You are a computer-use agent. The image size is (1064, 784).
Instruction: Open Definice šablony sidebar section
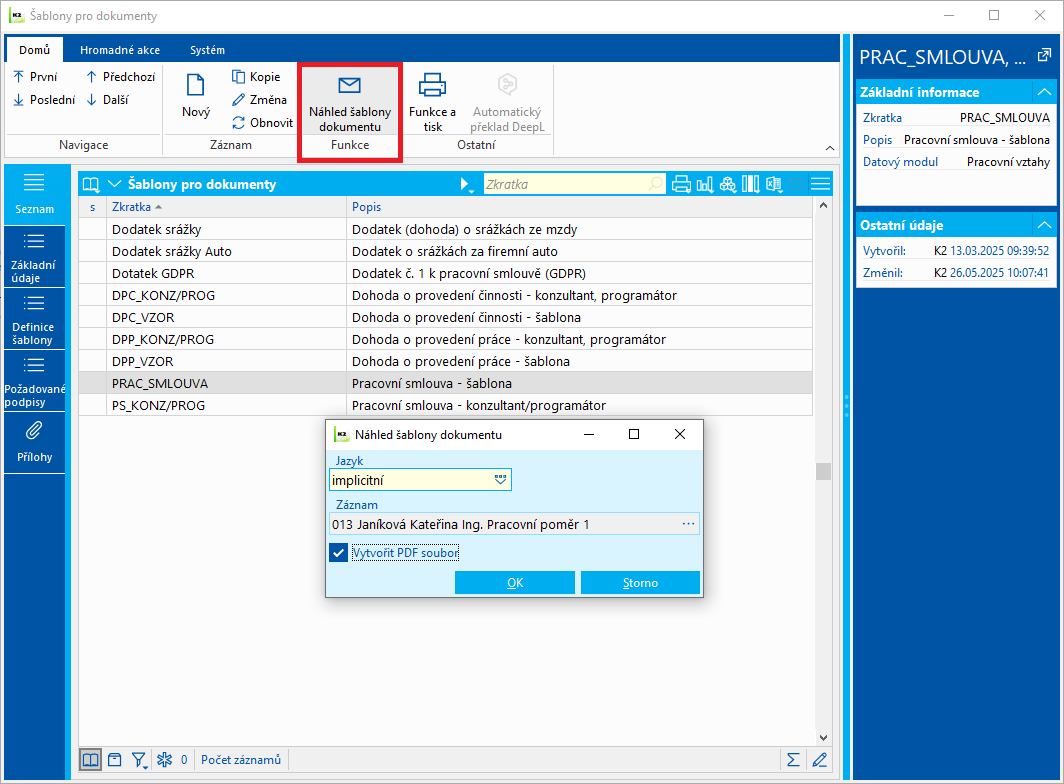click(x=34, y=319)
